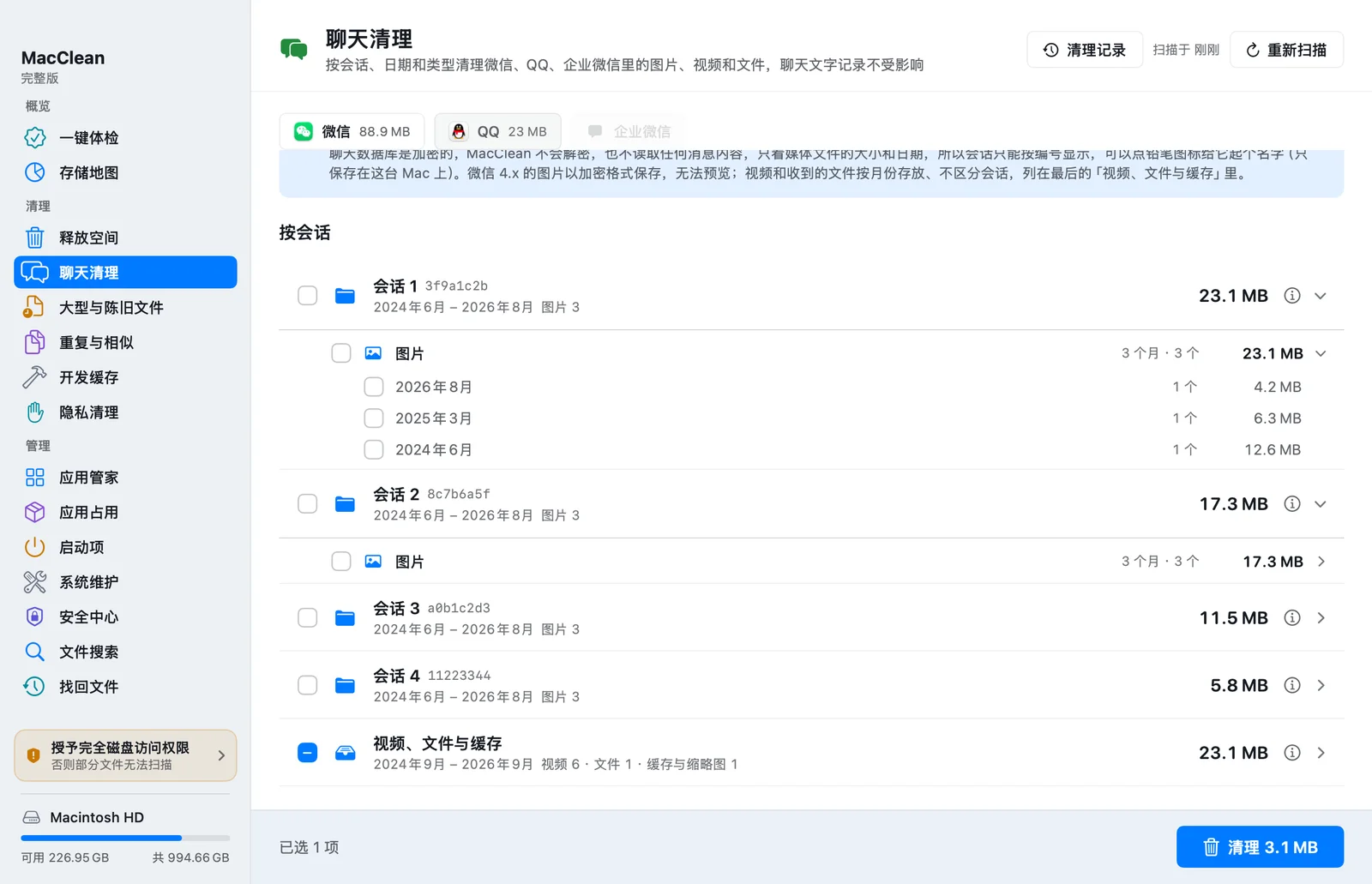The image size is (1372, 884).
Task: Open 存储地图 storage map icon
Action: pyautogui.click(x=35, y=172)
